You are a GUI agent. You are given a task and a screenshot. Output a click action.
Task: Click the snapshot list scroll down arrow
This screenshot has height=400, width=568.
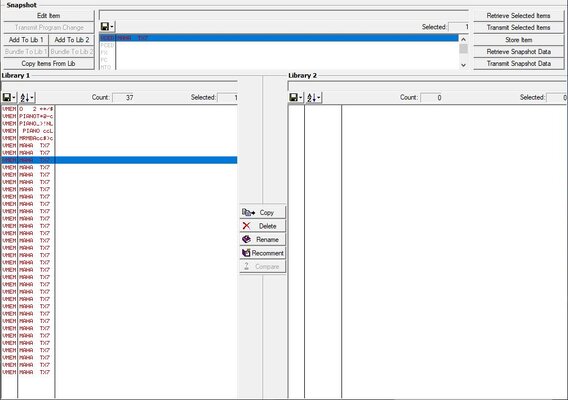[x=463, y=64]
